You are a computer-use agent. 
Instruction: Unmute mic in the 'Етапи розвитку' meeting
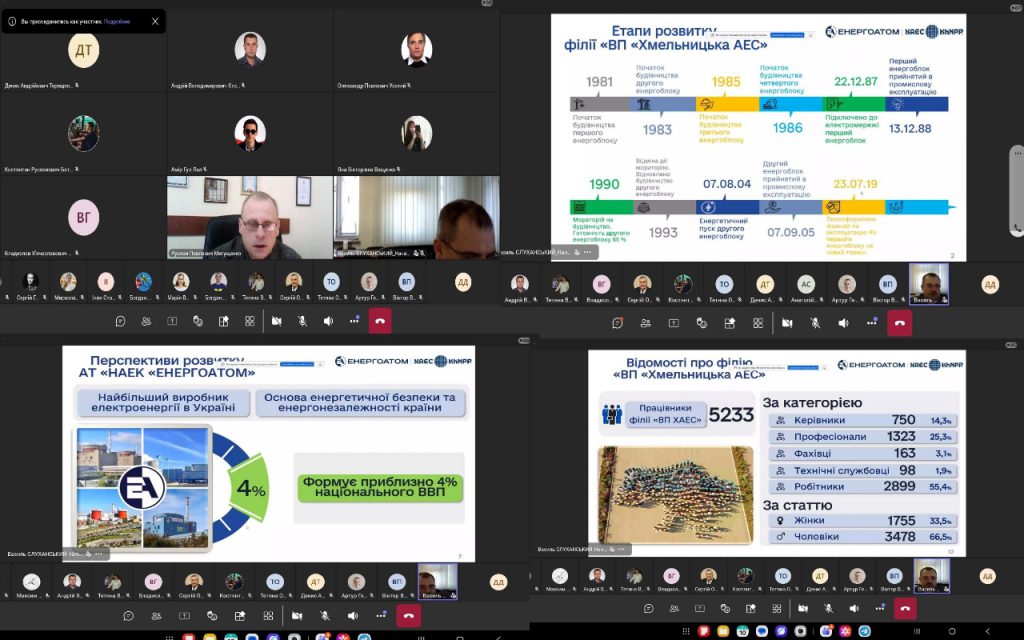[816, 323]
